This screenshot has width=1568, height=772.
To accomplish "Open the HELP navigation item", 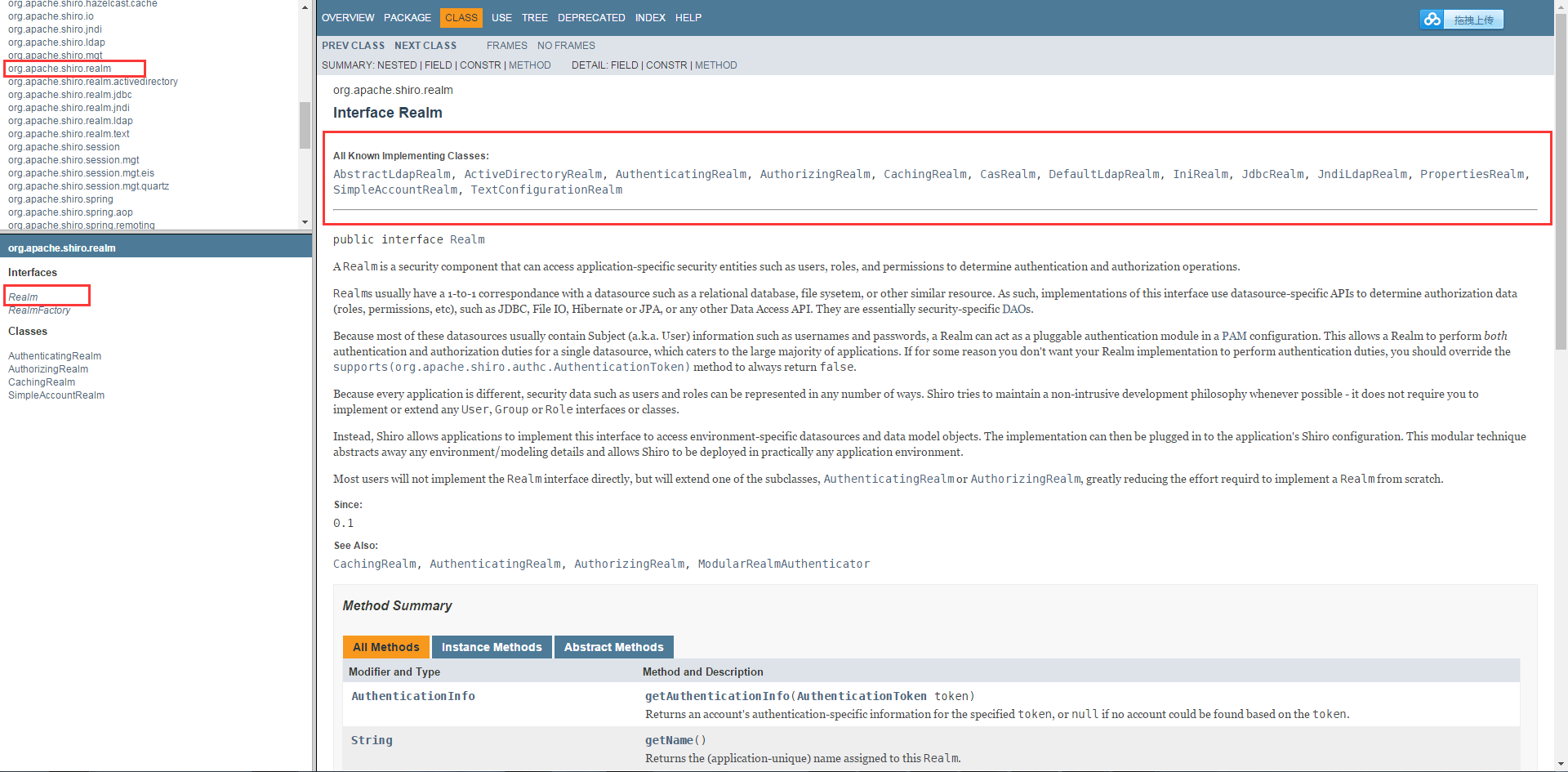I will (x=688, y=17).
